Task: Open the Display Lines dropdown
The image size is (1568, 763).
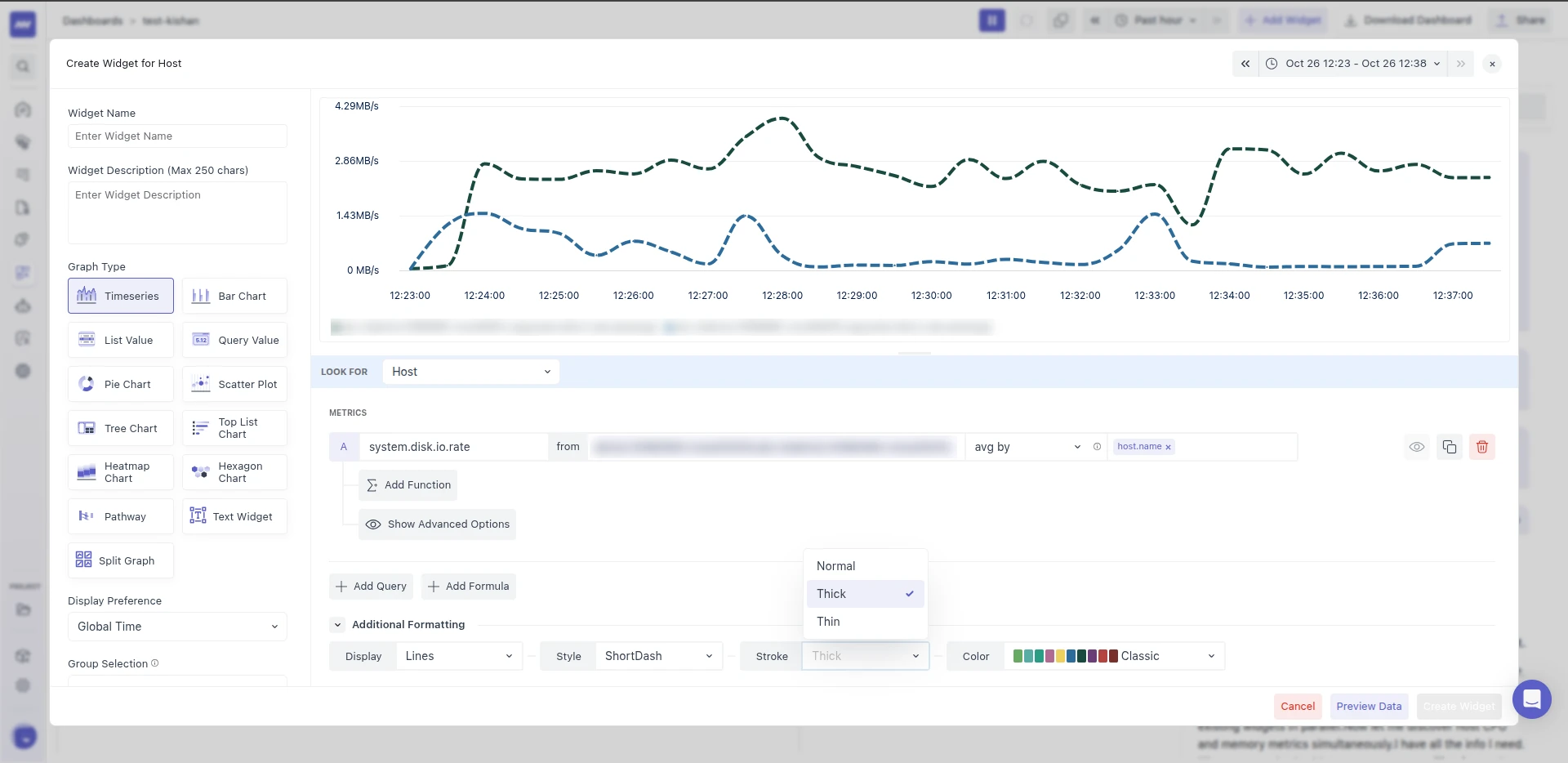Action: pos(459,656)
